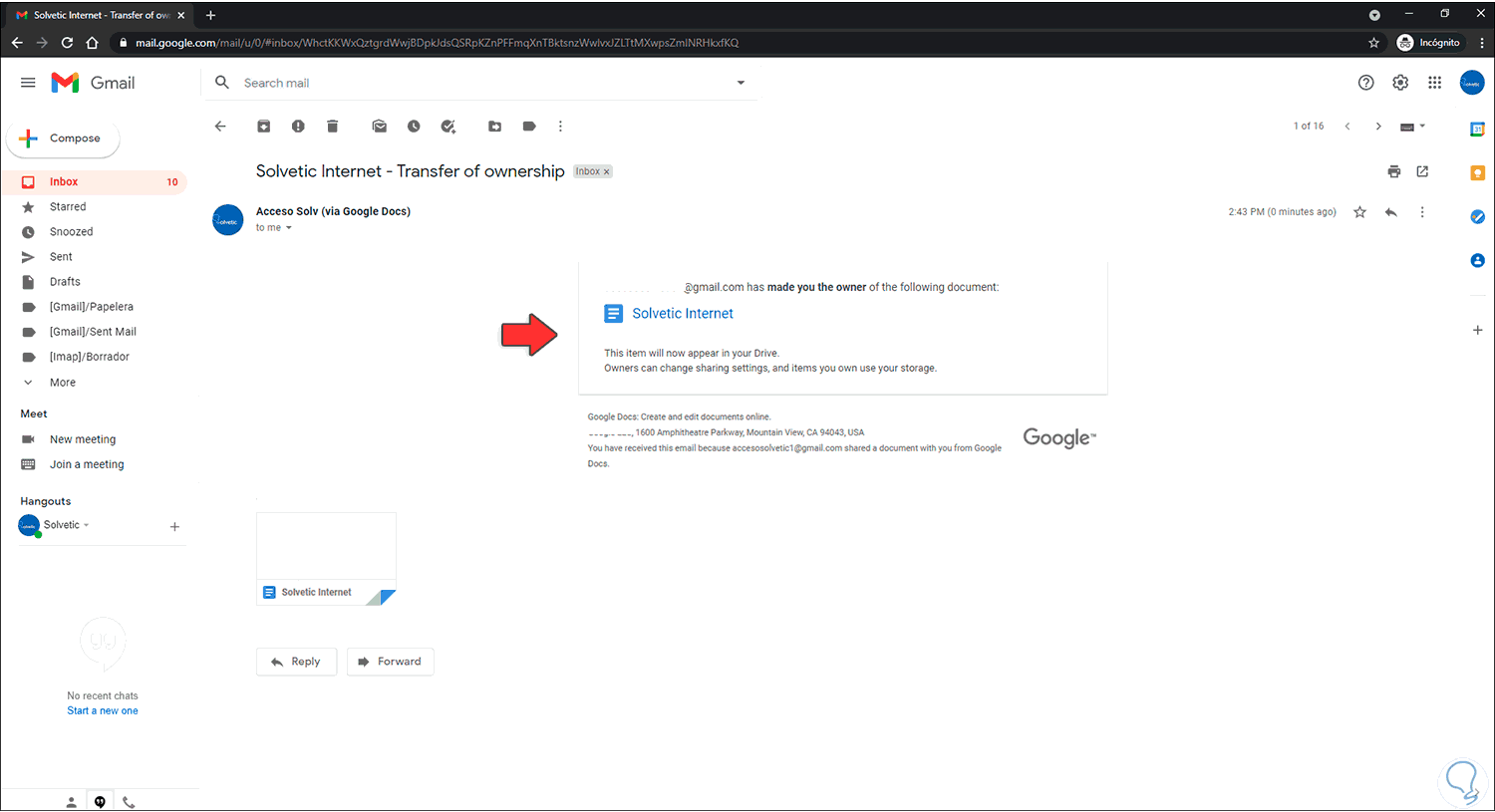The image size is (1495, 812).
Task: Click the reply arrow icon beside the star
Action: (1391, 212)
